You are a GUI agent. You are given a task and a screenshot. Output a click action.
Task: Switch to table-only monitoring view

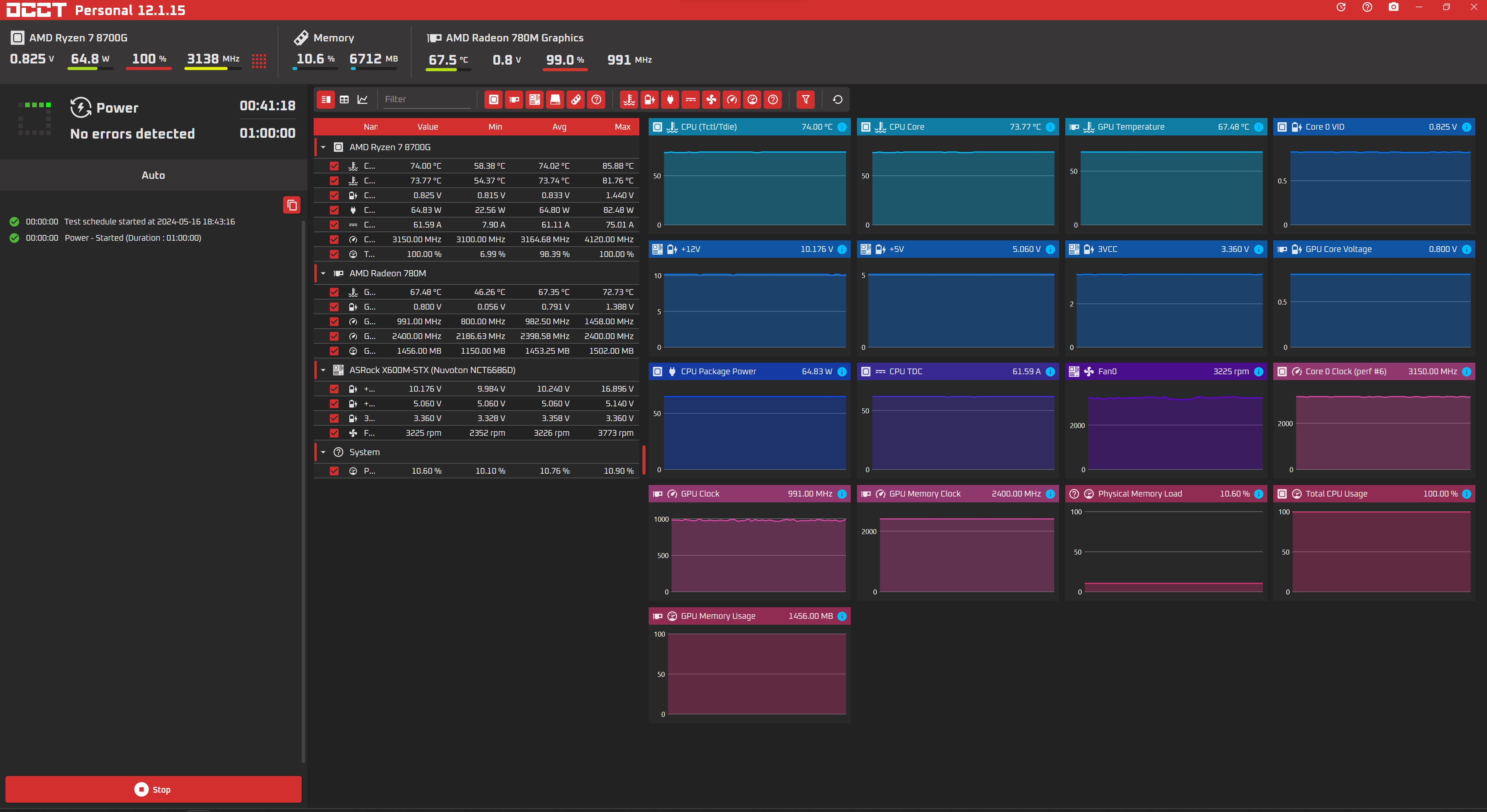344,99
